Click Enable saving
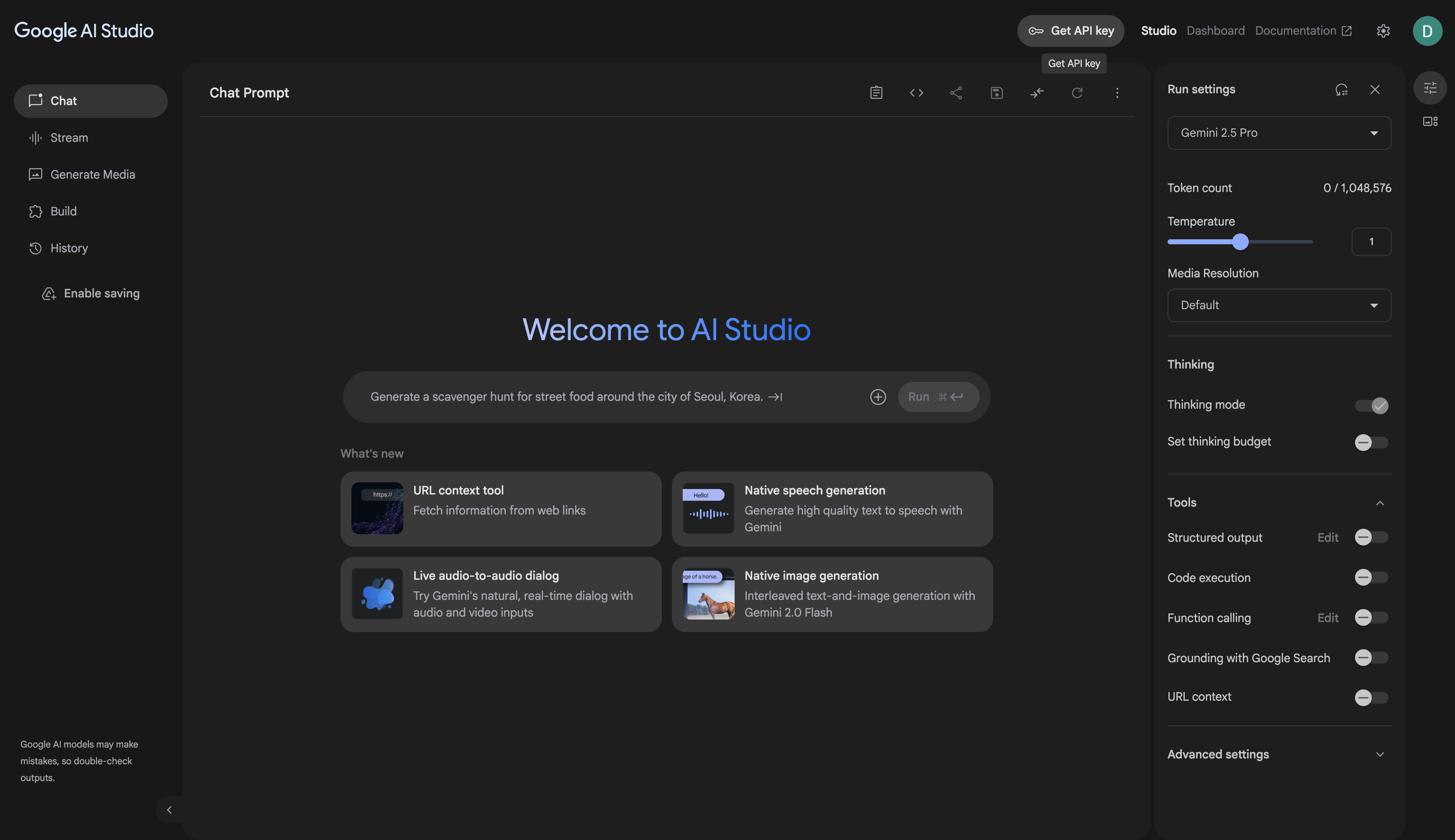The height and width of the screenshot is (840, 1455). [x=91, y=294]
